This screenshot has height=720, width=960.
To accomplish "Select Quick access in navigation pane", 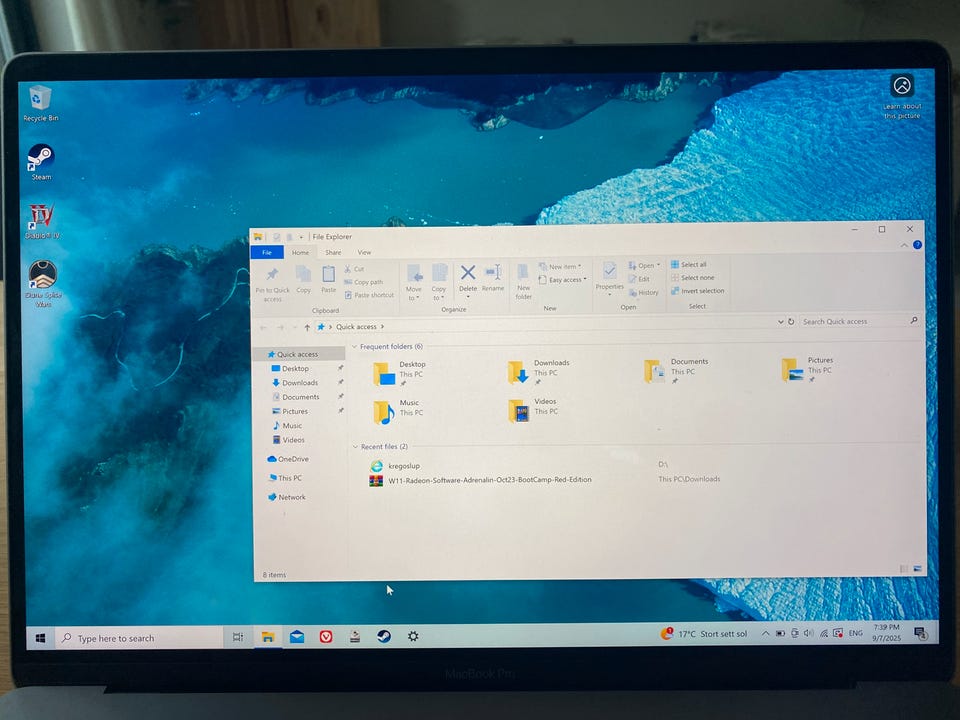I will coord(298,354).
